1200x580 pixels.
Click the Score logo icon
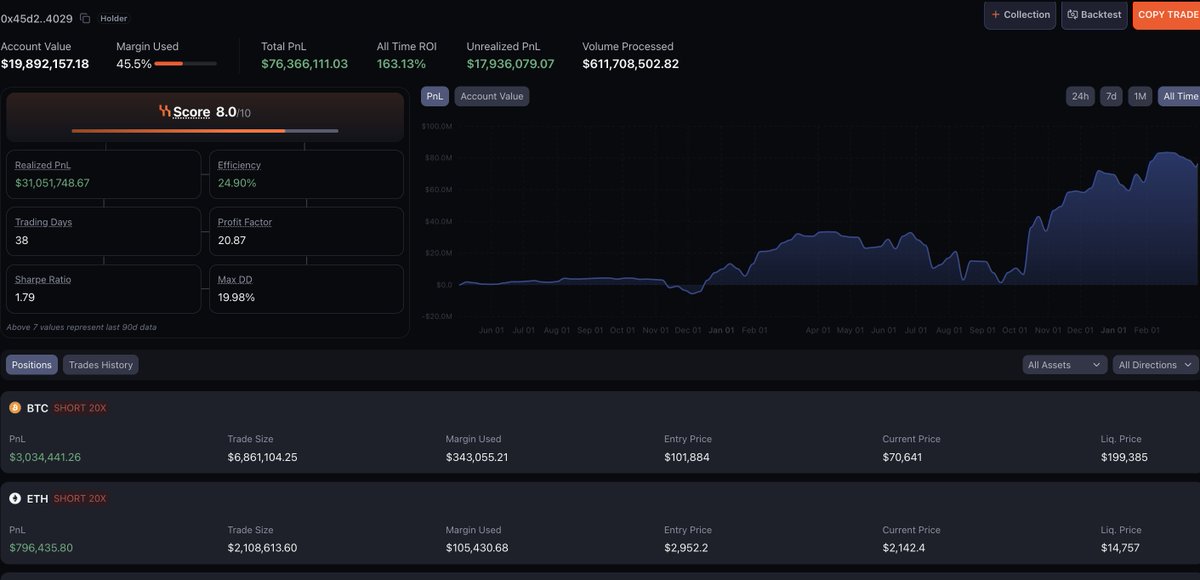(x=165, y=112)
